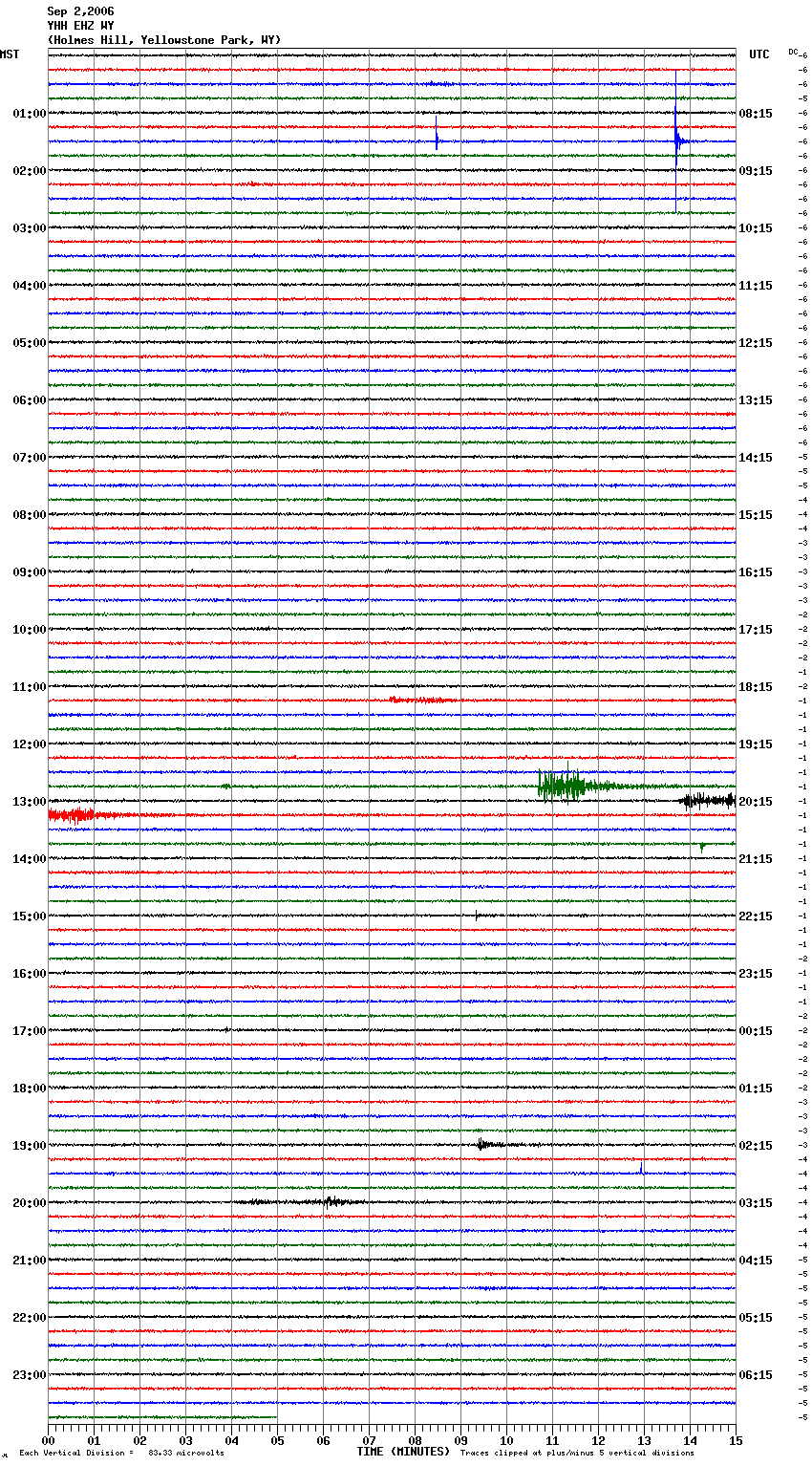Click the 09:15 UTC time label
The image size is (812, 1466).
[x=756, y=171]
